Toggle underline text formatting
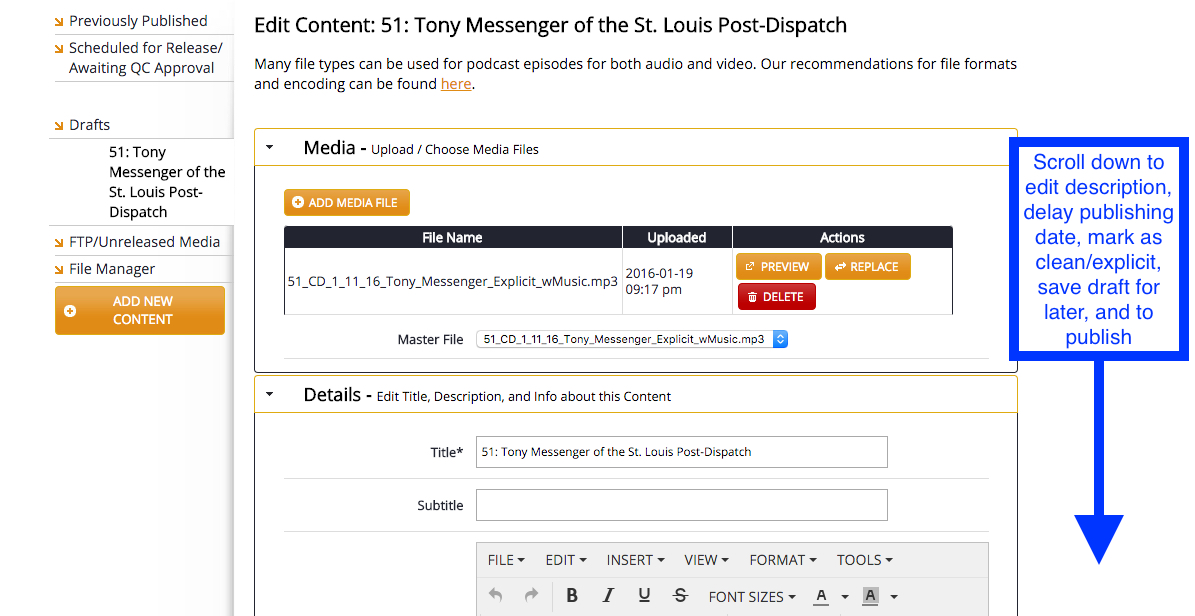This screenshot has height=616, width=1195. pos(644,596)
